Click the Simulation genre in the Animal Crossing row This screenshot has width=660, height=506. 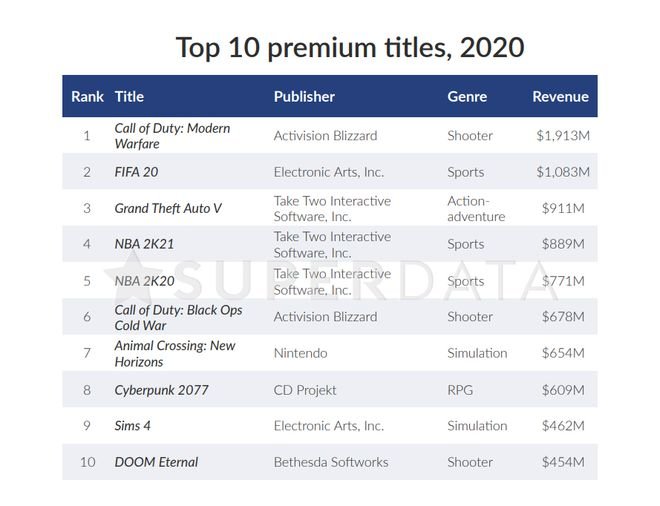click(477, 353)
